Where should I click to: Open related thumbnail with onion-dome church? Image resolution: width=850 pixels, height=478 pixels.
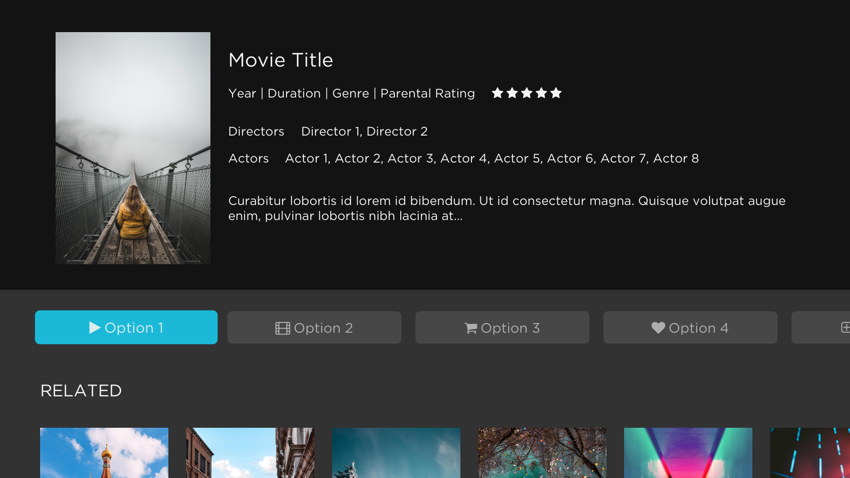click(104, 453)
